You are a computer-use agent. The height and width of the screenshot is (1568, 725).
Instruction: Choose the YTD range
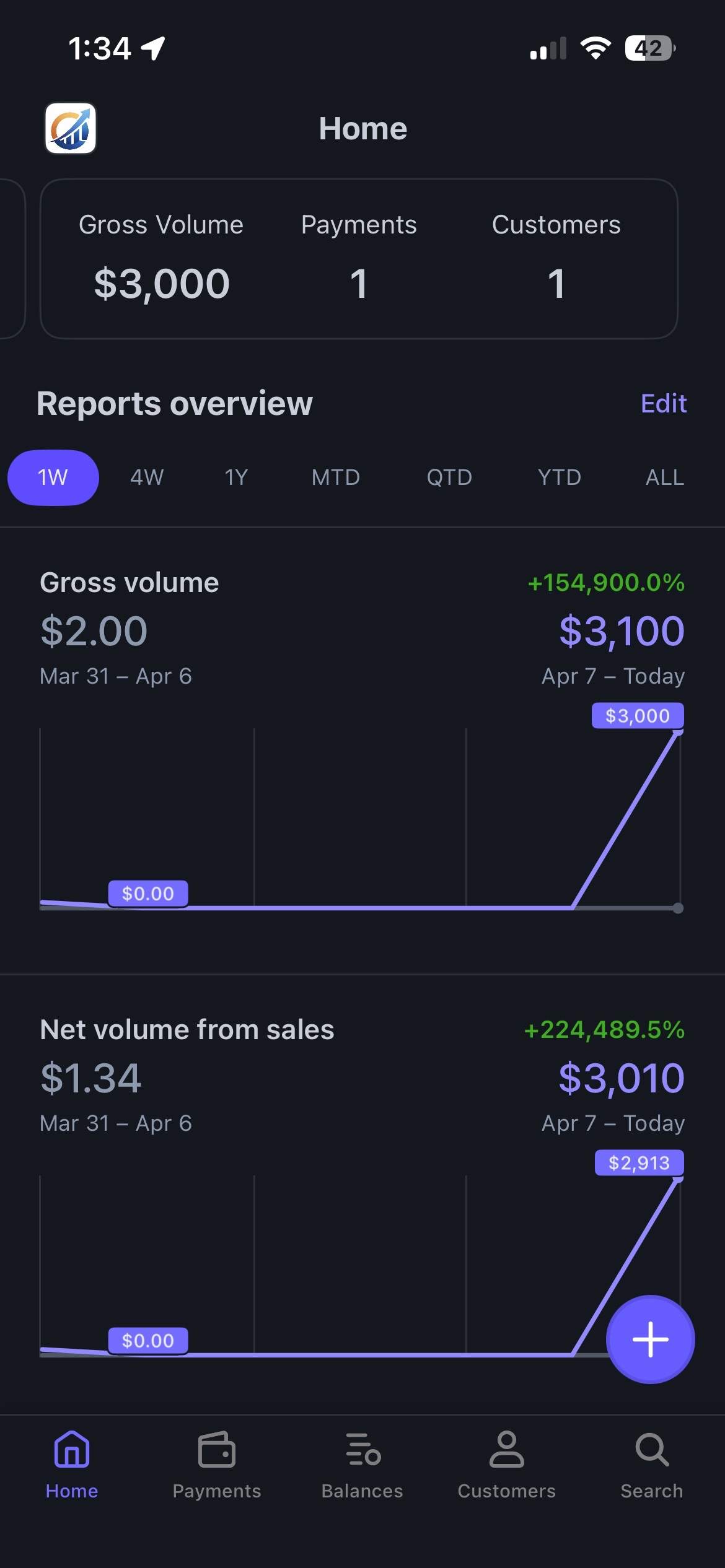click(560, 477)
